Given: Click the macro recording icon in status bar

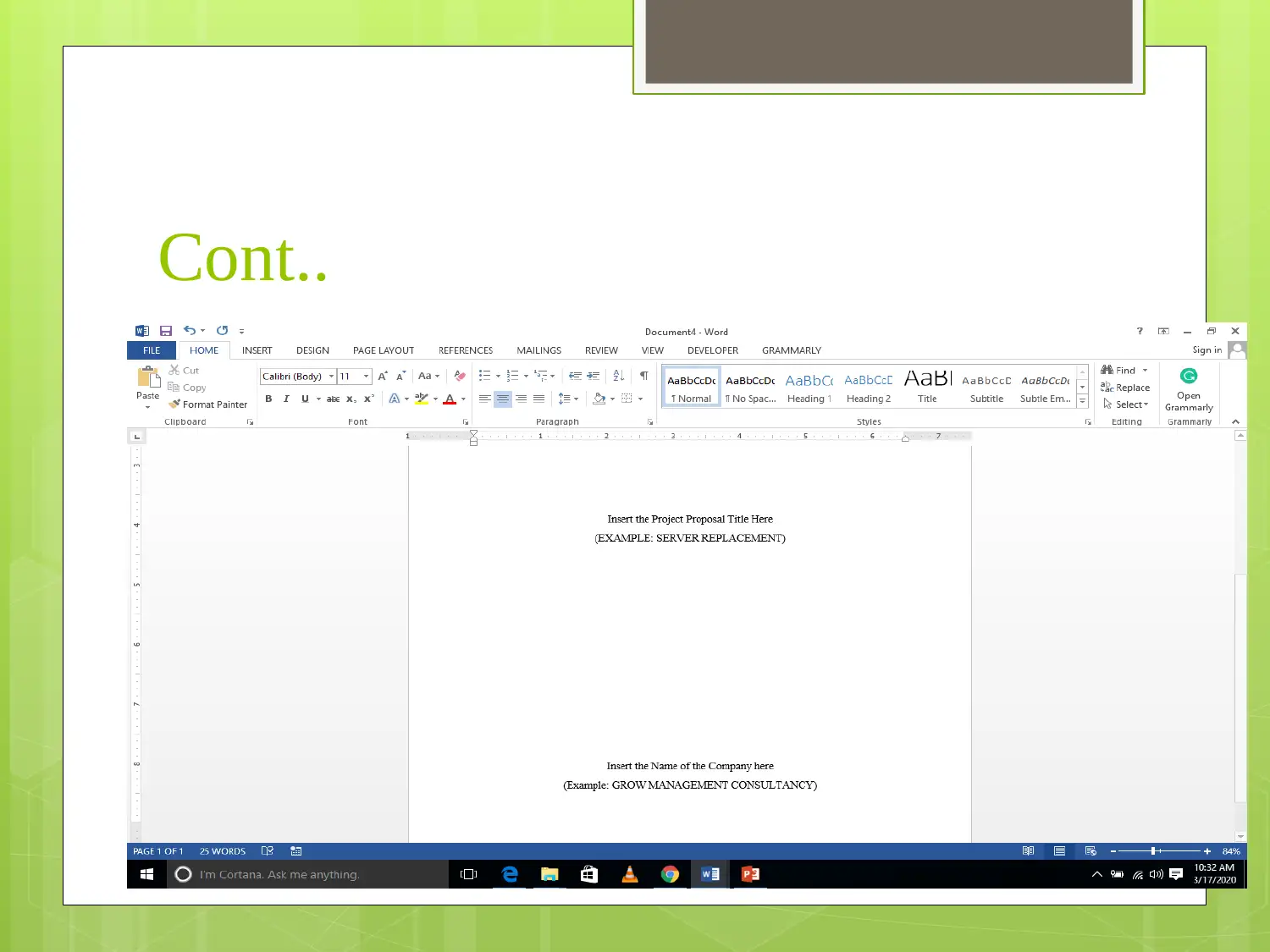Looking at the screenshot, I should (x=296, y=851).
